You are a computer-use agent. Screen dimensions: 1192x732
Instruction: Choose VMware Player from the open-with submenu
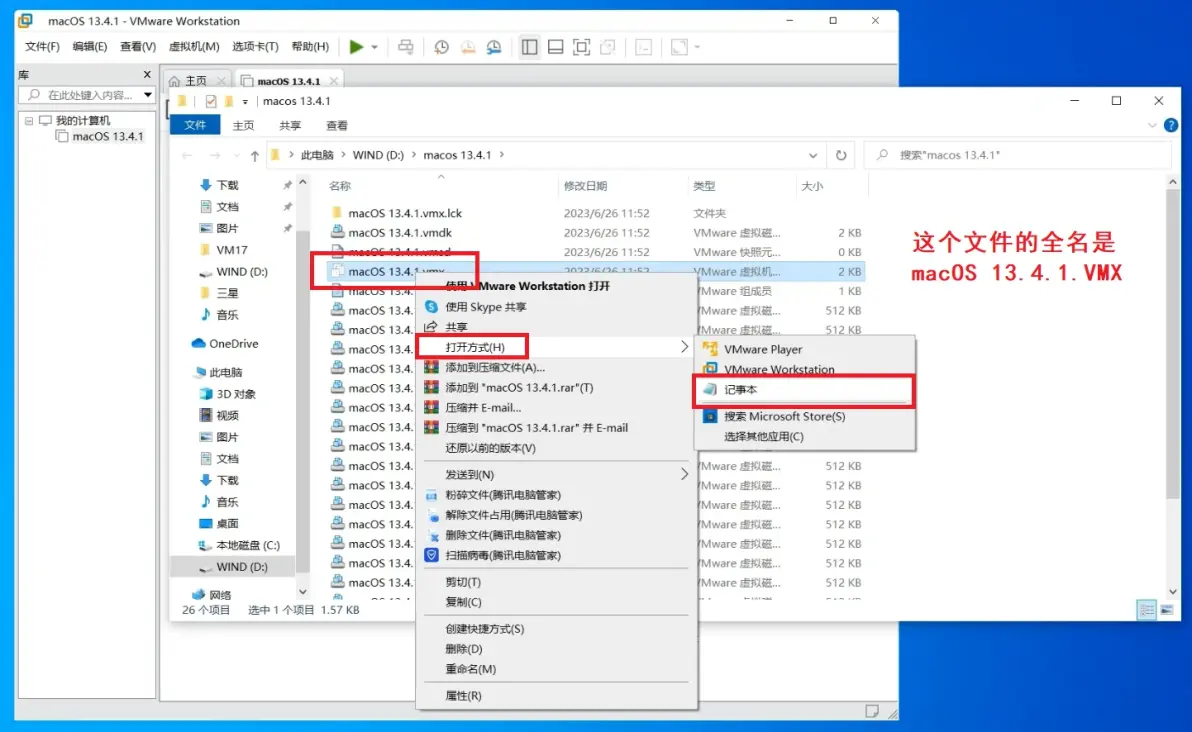[804, 350]
